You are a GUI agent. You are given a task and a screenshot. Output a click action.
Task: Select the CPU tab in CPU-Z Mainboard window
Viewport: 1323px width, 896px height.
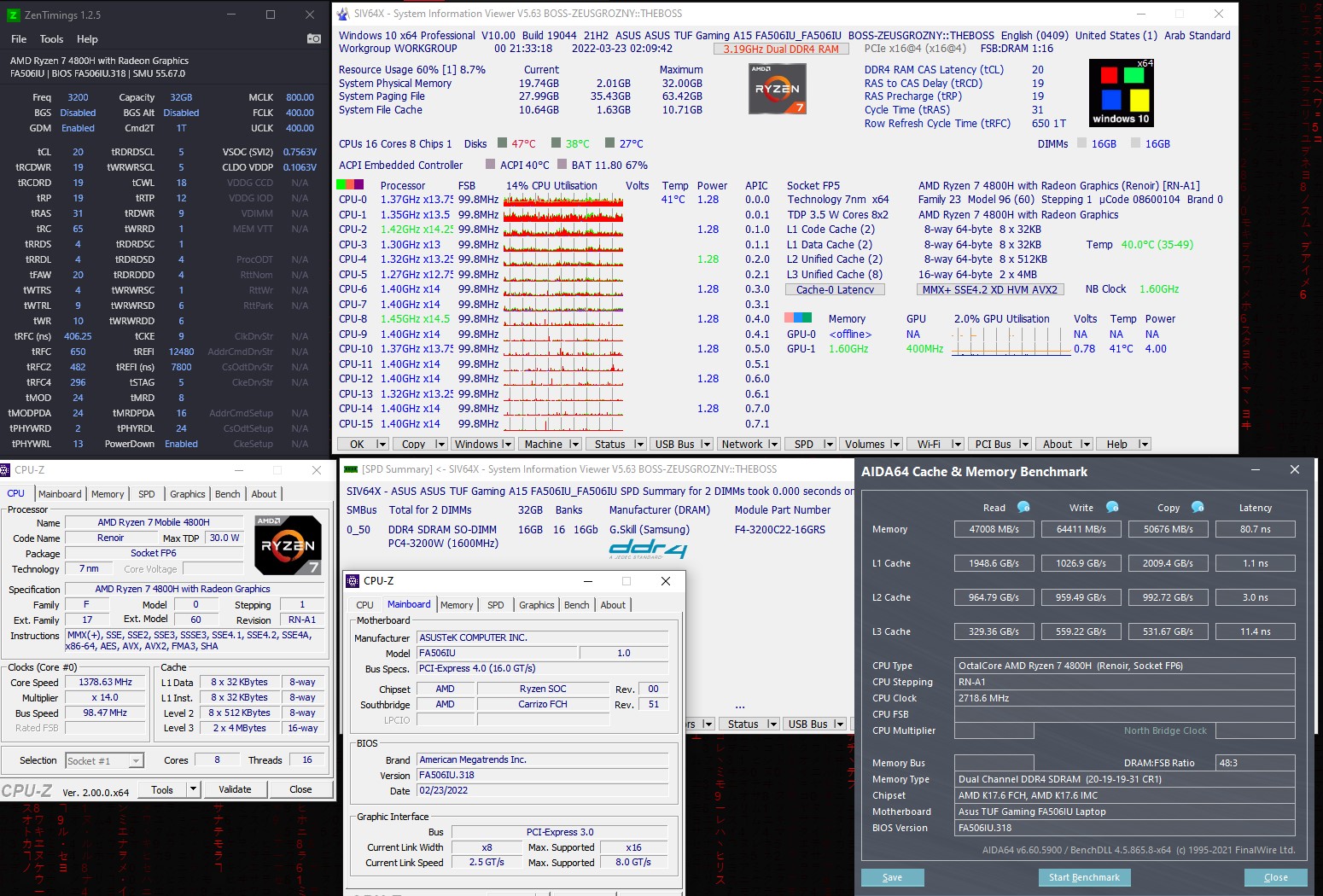(x=365, y=605)
